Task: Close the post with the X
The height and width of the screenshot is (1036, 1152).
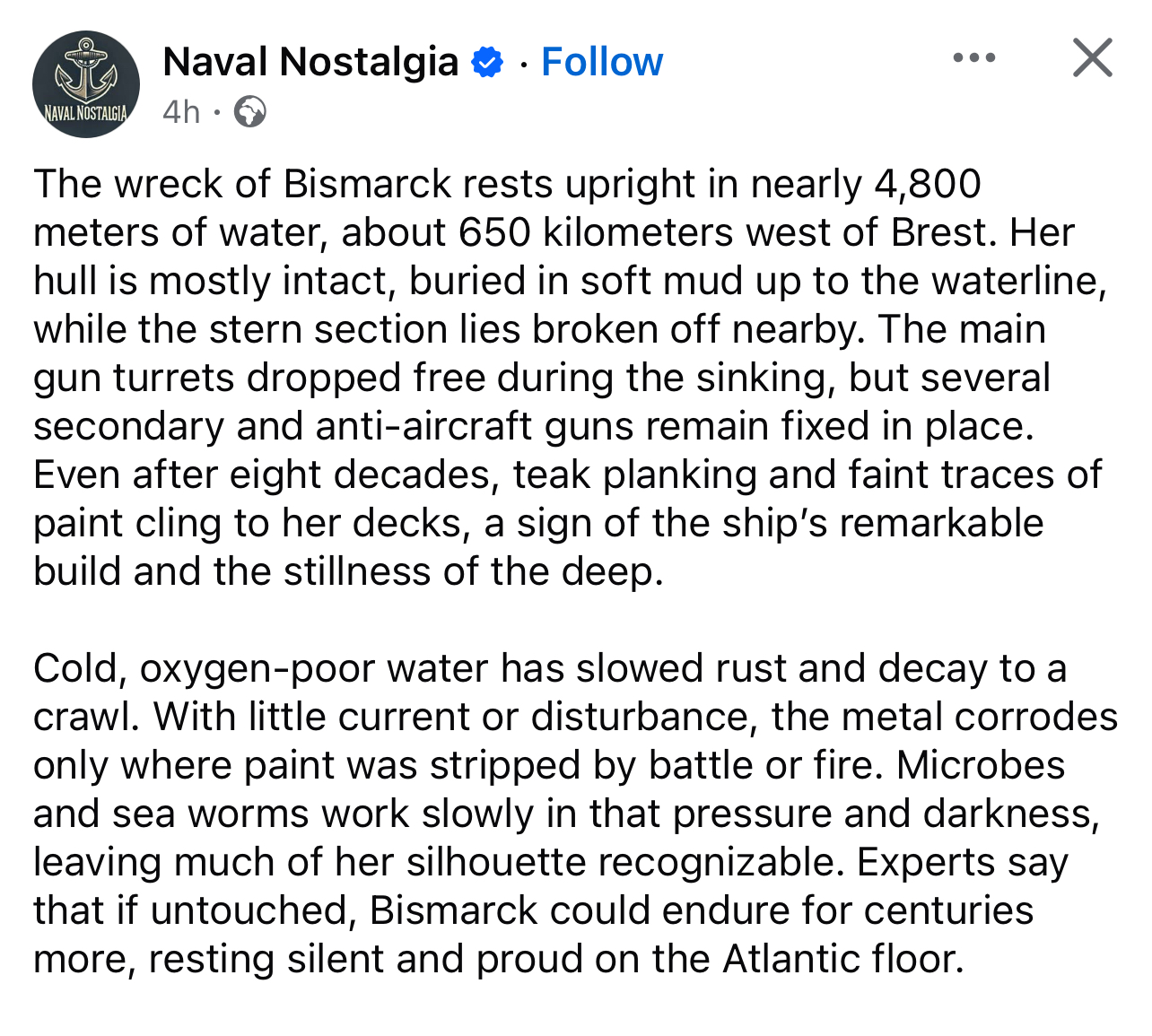Action: click(x=1092, y=58)
